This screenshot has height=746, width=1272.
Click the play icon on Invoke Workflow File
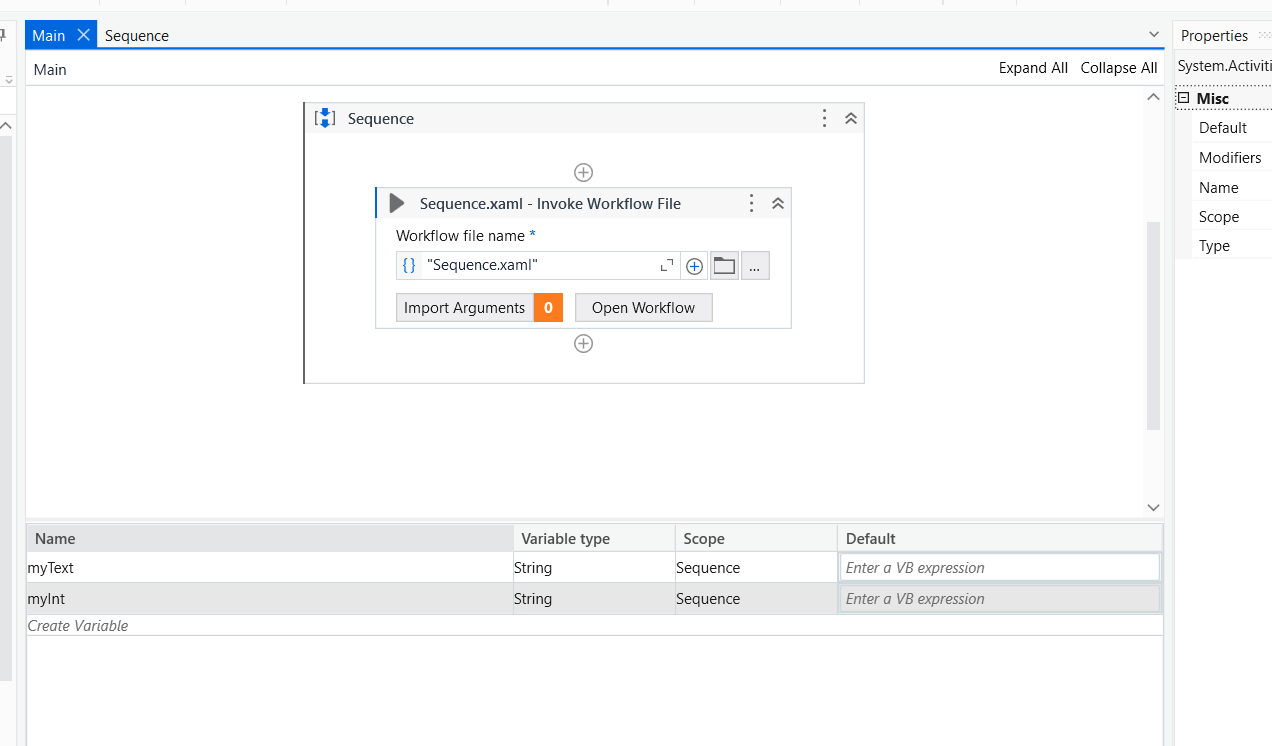[x=396, y=202]
